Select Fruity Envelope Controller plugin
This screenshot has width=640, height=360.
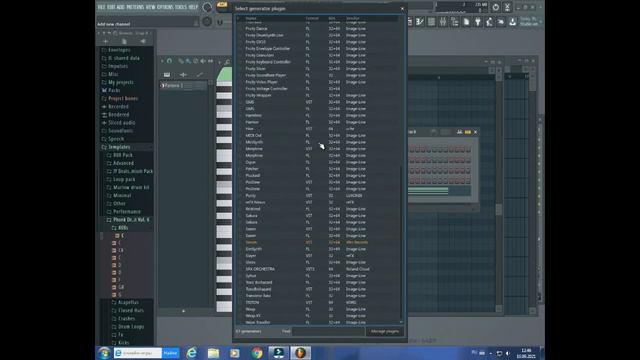(318, 49)
